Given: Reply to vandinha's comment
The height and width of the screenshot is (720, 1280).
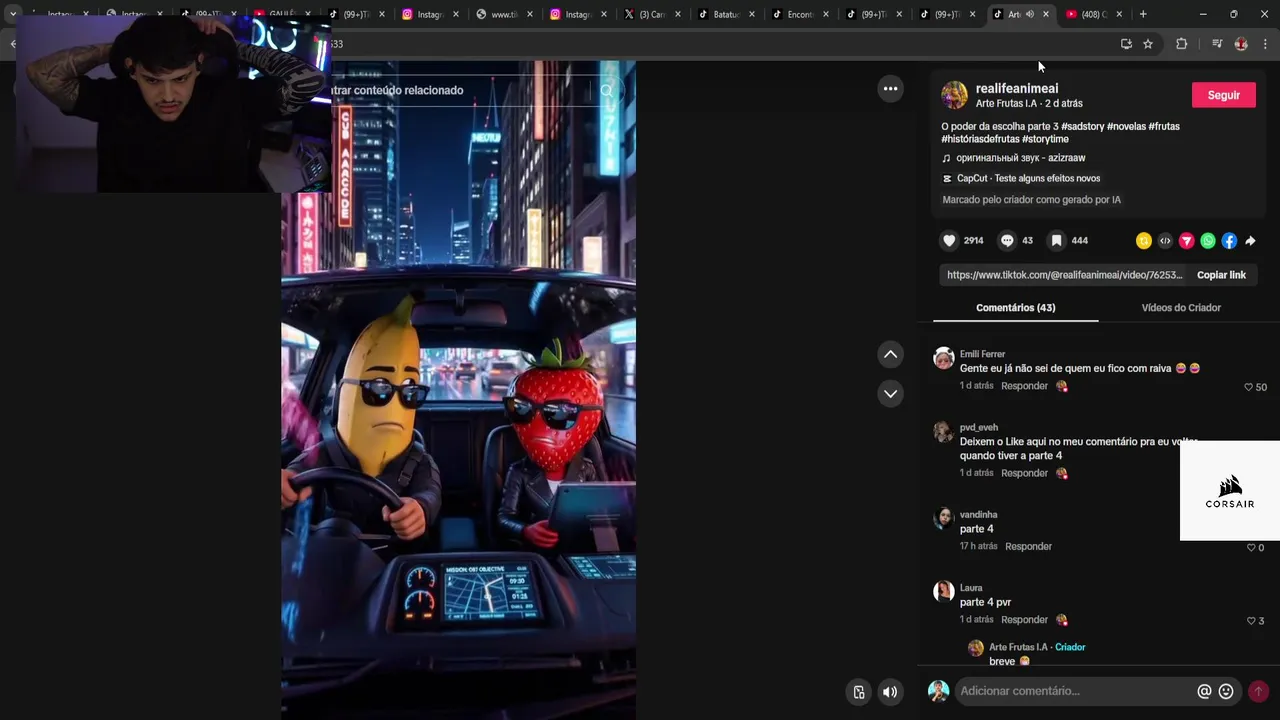Looking at the screenshot, I should coord(1028,546).
